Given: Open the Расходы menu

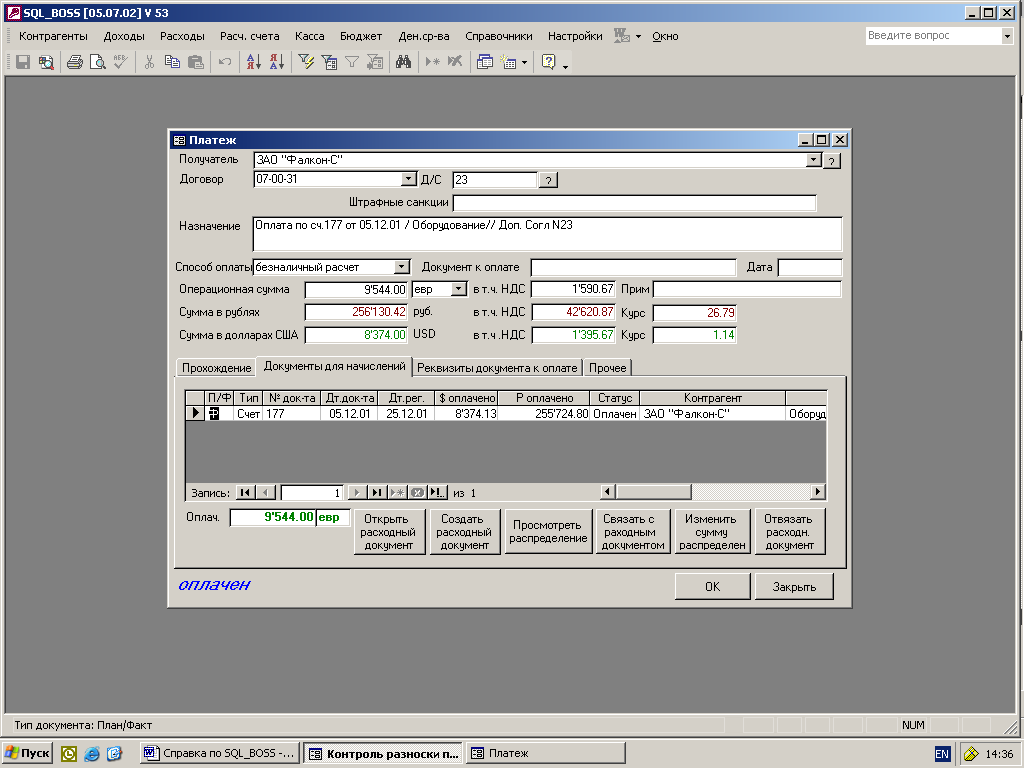Looking at the screenshot, I should 182,36.
